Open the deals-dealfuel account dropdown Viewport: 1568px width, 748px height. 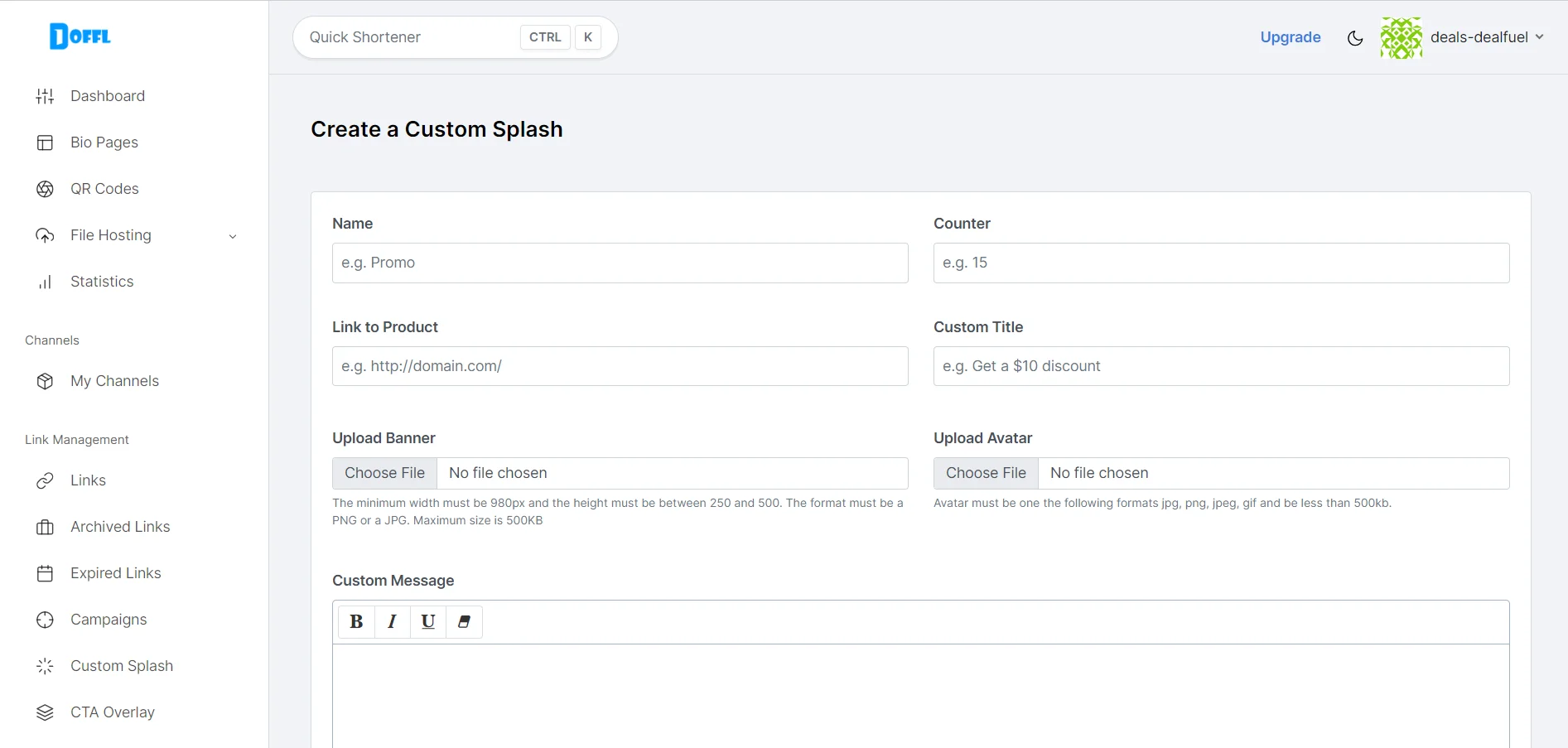1488,37
